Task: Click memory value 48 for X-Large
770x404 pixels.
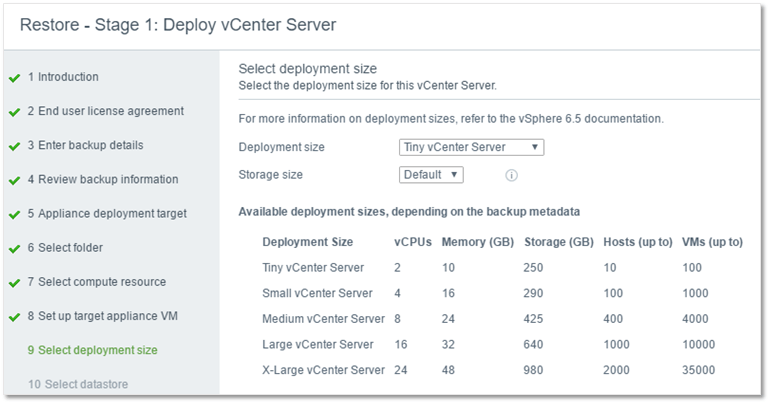Action: tap(448, 370)
